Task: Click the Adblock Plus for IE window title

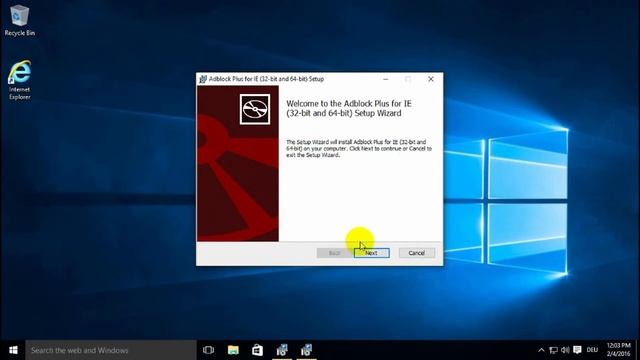Action: click(x=266, y=79)
